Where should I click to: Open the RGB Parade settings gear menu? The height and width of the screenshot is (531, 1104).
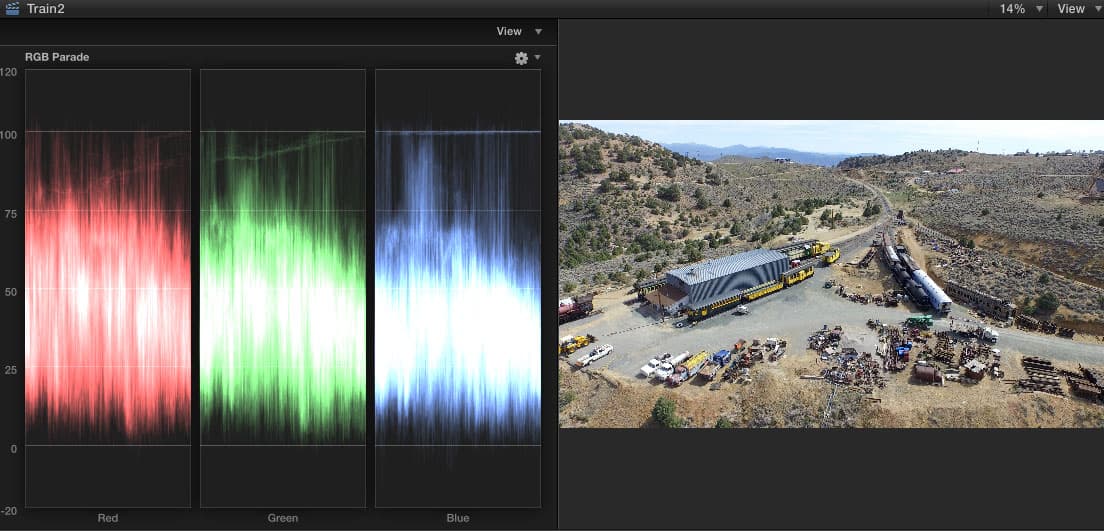[521, 58]
